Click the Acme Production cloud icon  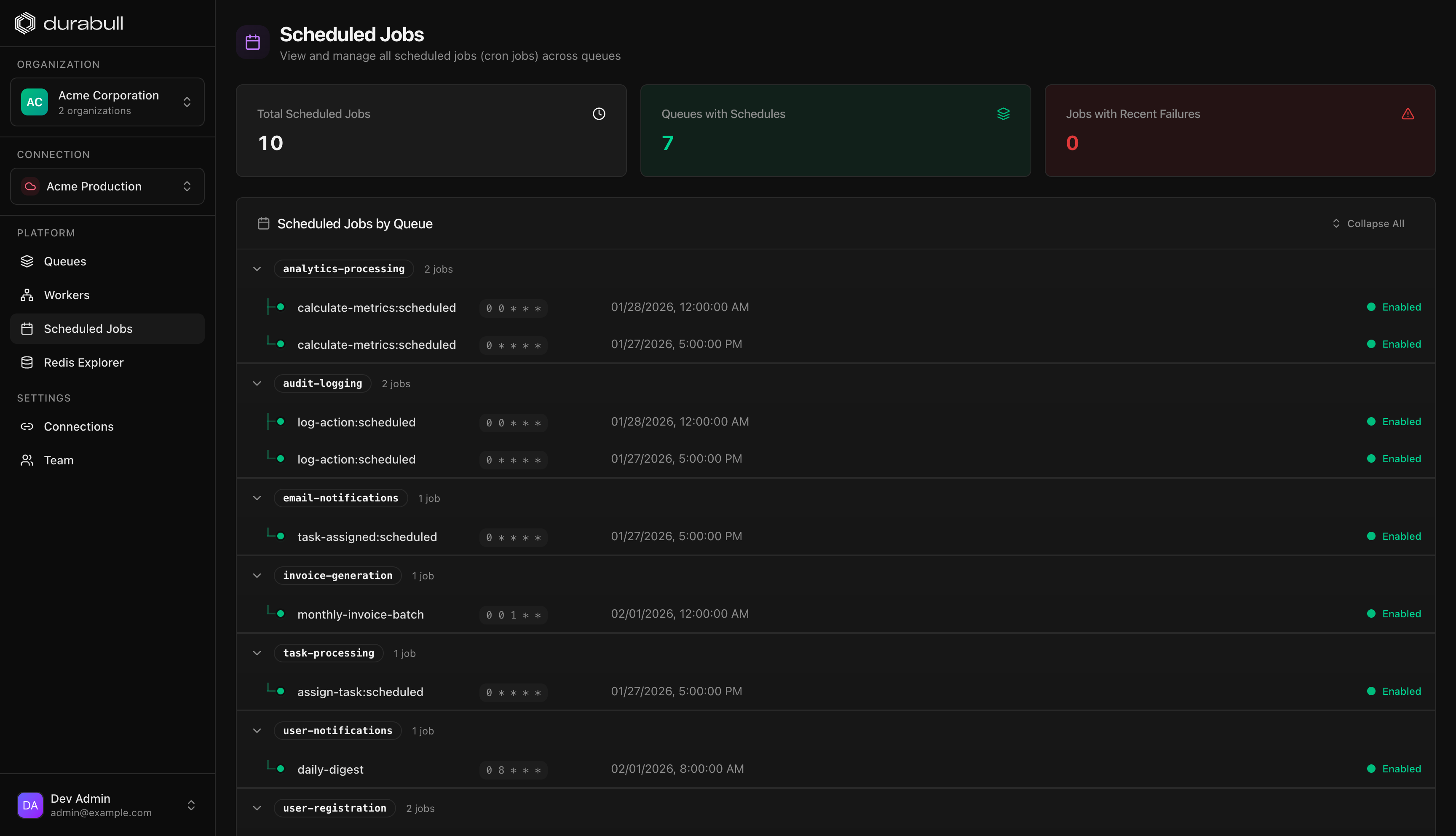click(x=30, y=186)
